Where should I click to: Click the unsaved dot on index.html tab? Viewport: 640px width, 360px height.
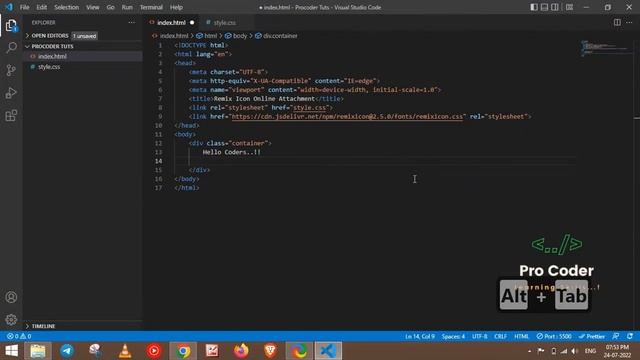(192, 22)
